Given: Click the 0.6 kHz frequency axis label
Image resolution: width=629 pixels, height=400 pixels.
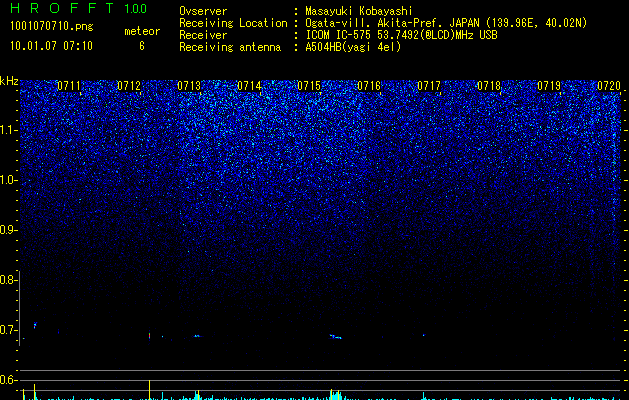Looking at the screenshot, I should tap(9, 380).
